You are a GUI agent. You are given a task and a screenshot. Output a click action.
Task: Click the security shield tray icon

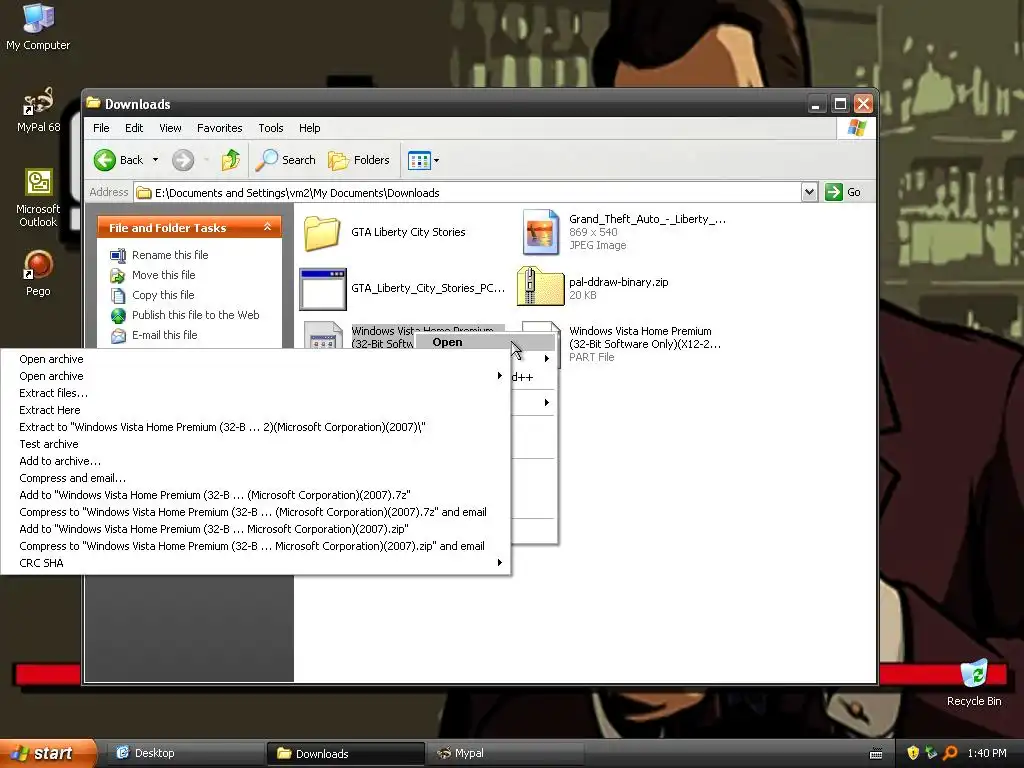[x=913, y=753]
